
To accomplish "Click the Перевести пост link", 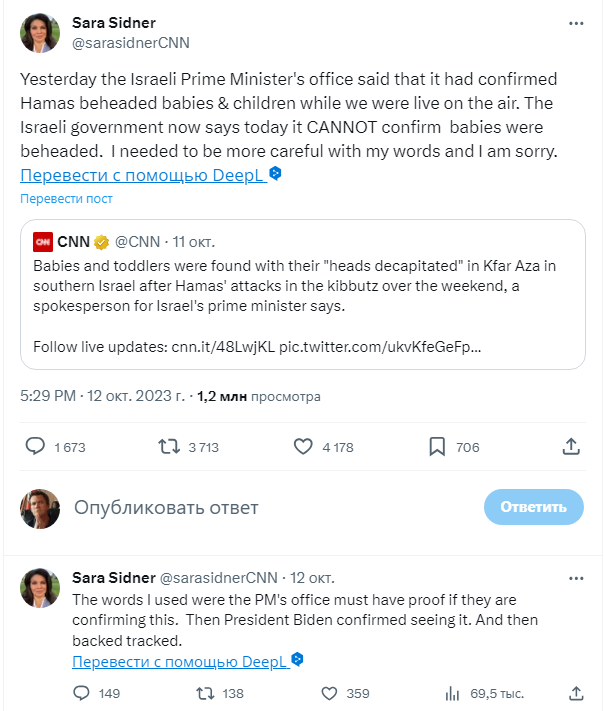I will coord(67,199).
